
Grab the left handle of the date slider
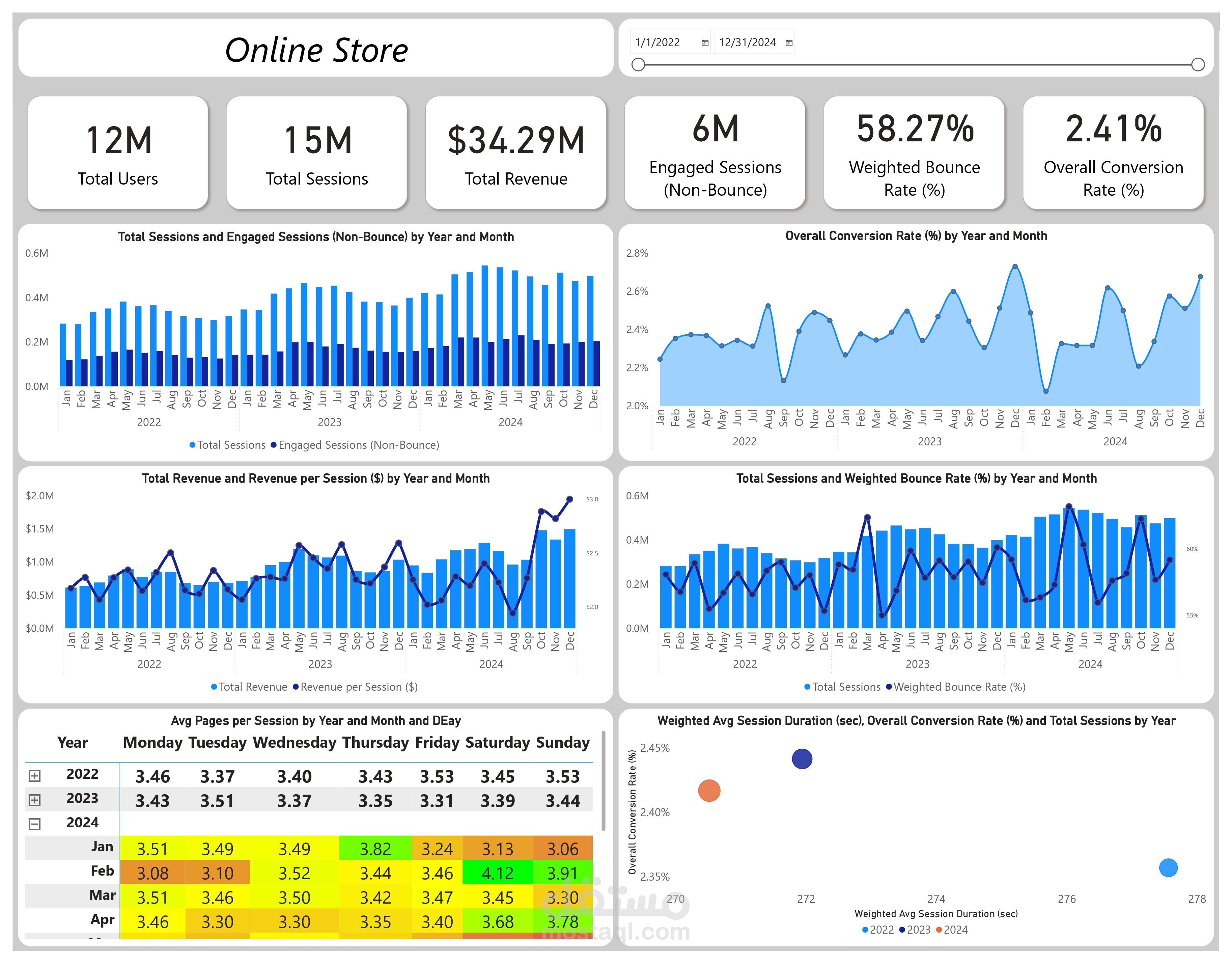[638, 64]
